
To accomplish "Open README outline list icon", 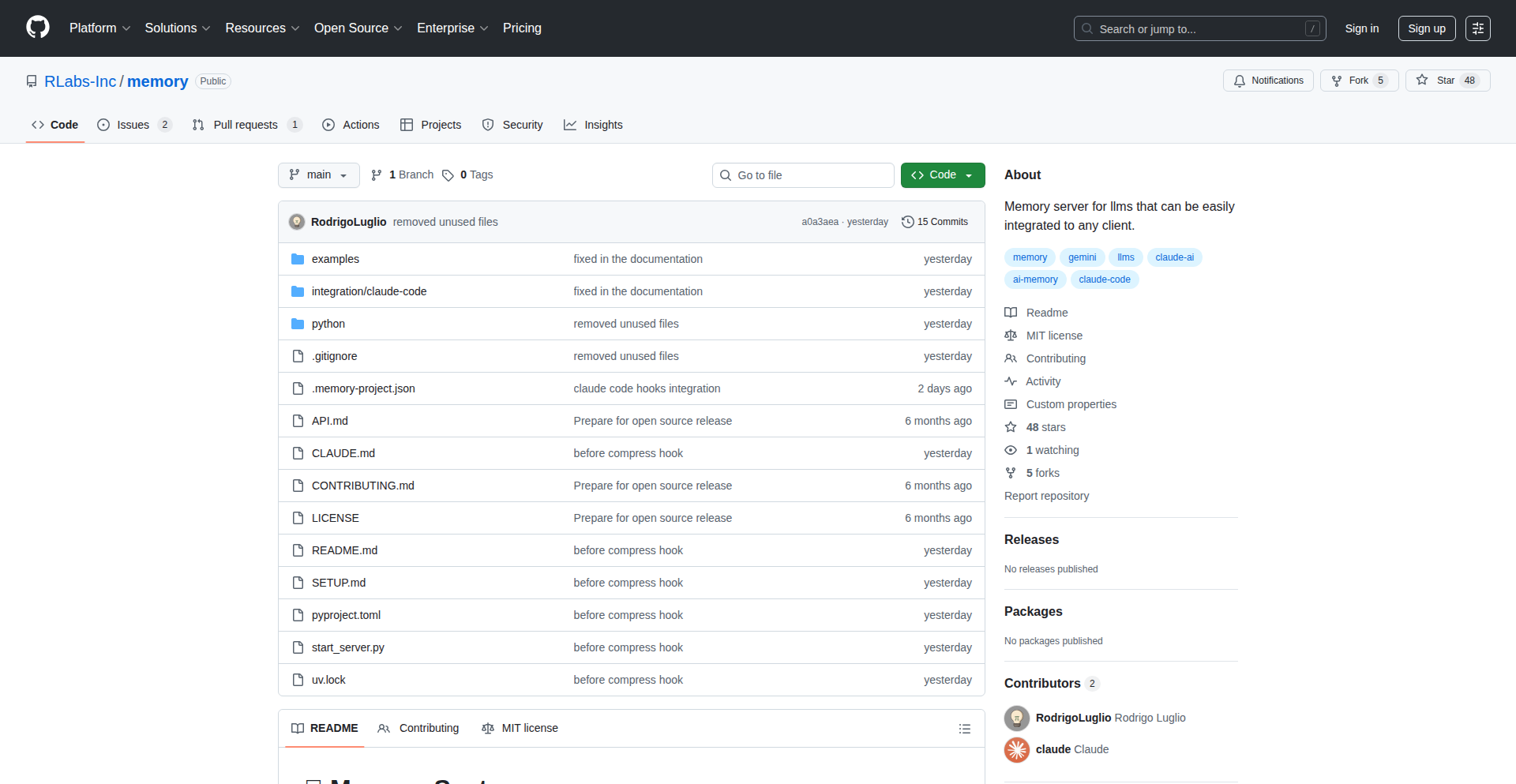I will point(964,729).
